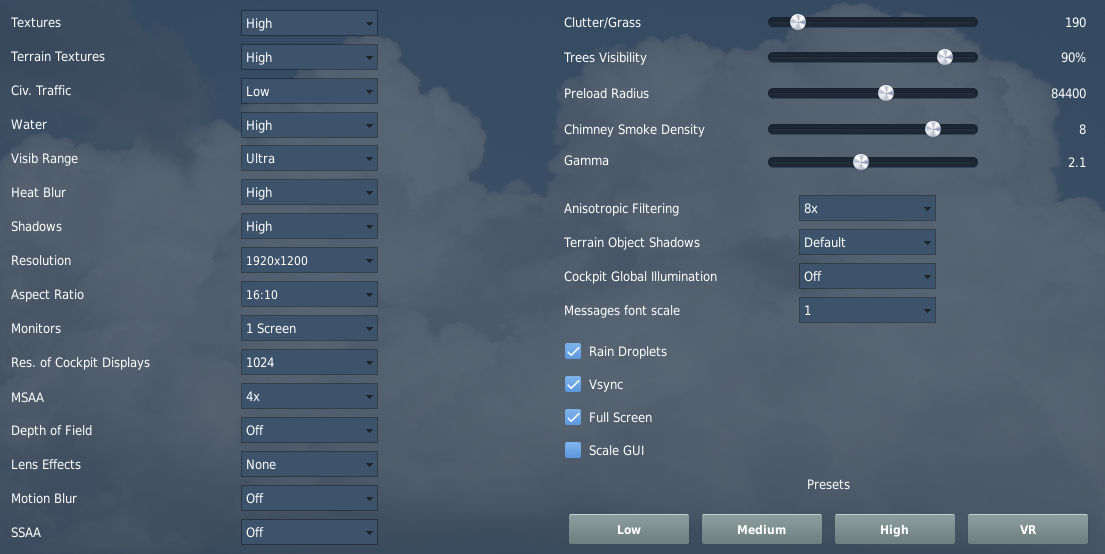Click the Trees Visibility value 90%
The image size is (1105, 554).
pos(1073,58)
